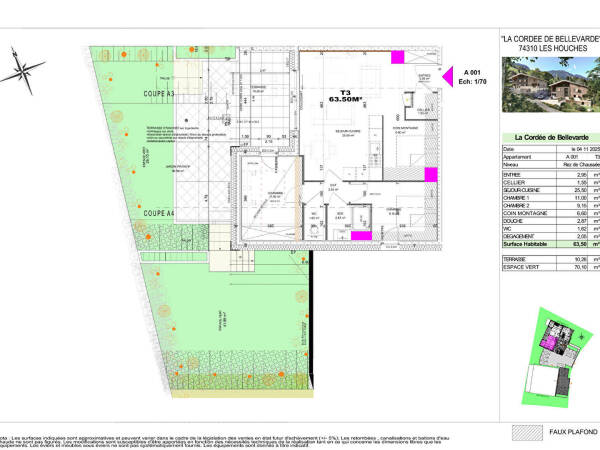Click the "TERRASSE" row label in table
Image resolution: width=600 pixels, height=450 pixels.
(x=514, y=259)
